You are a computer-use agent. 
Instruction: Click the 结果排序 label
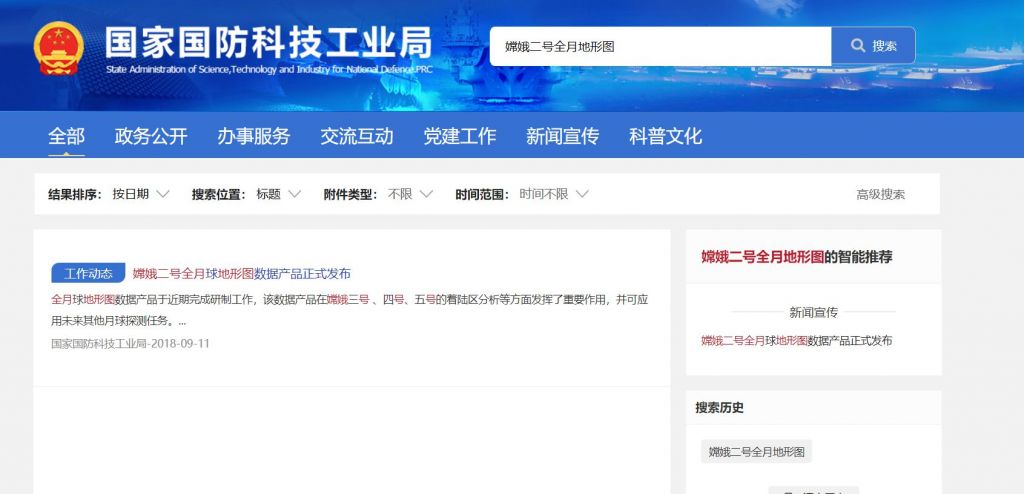click(75, 194)
